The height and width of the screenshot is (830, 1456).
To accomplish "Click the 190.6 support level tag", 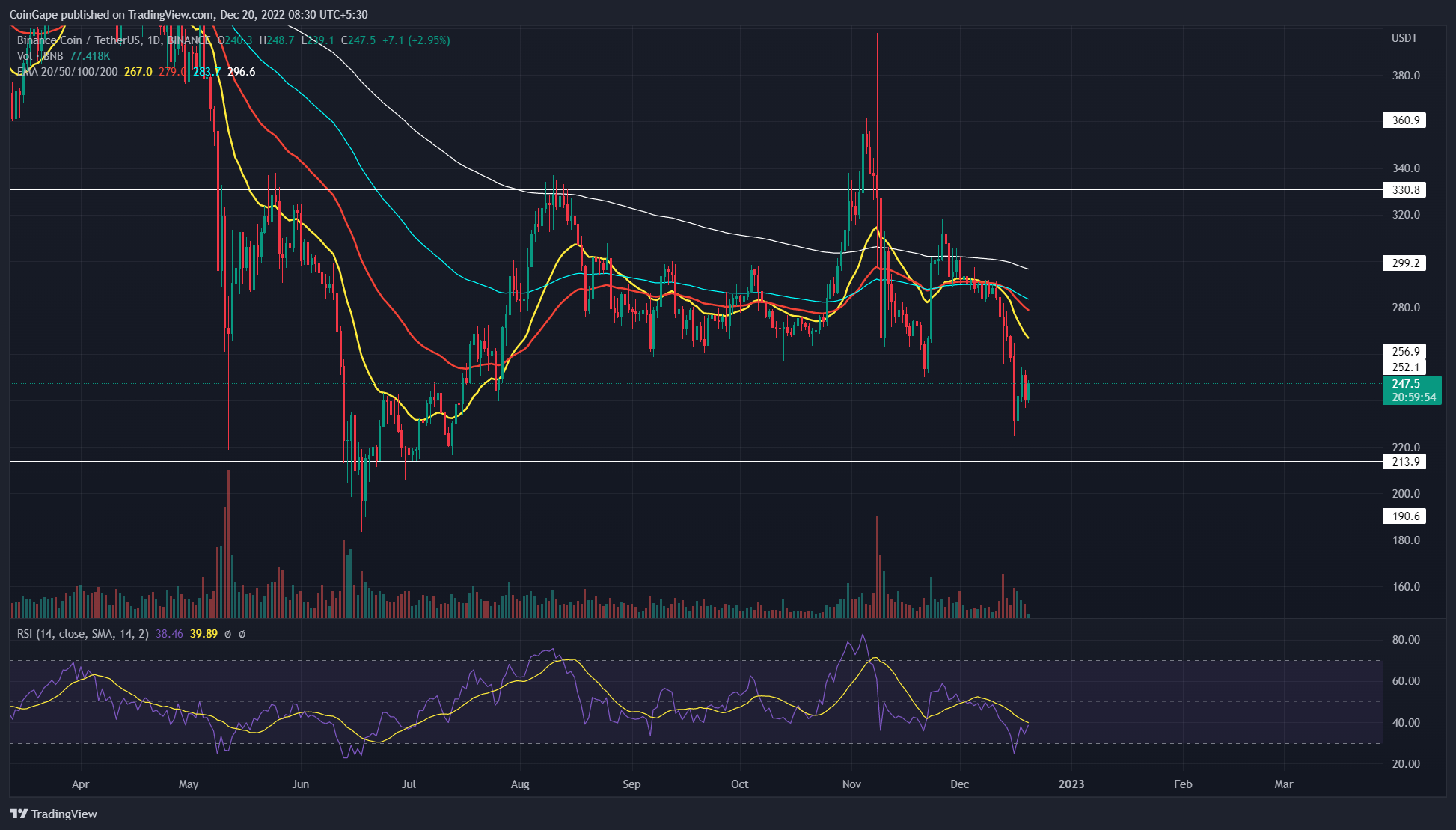I will tap(1404, 516).
